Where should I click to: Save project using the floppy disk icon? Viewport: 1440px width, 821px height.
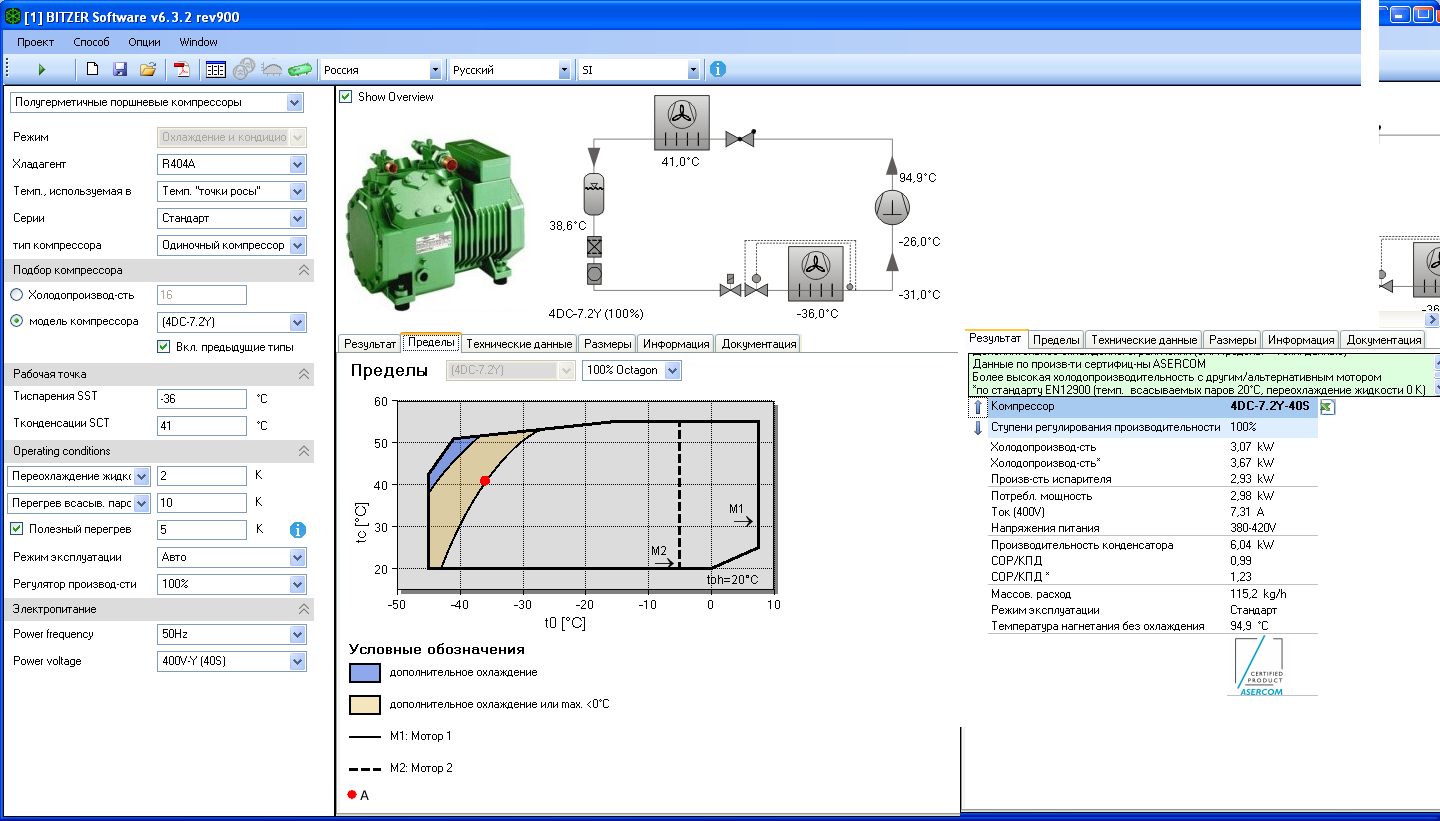tap(120, 70)
